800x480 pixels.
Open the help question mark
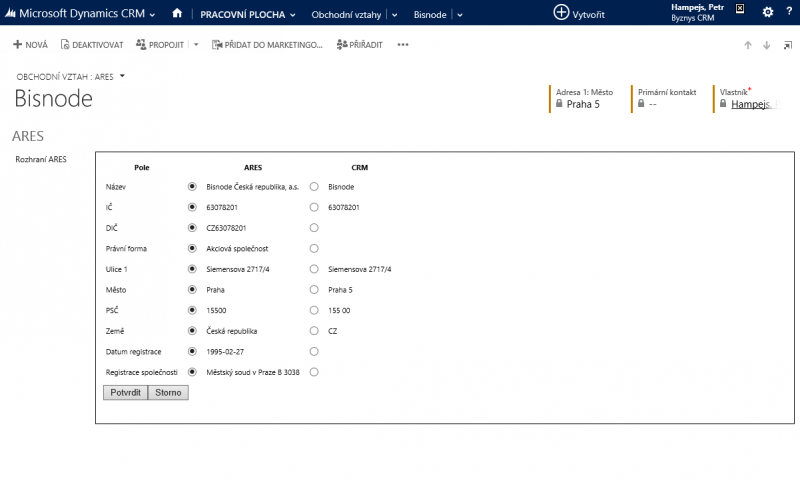789,11
